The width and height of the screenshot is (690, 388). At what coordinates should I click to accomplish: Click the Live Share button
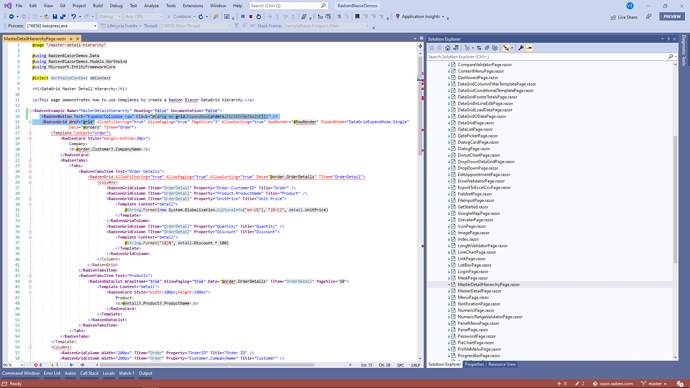click(x=624, y=17)
